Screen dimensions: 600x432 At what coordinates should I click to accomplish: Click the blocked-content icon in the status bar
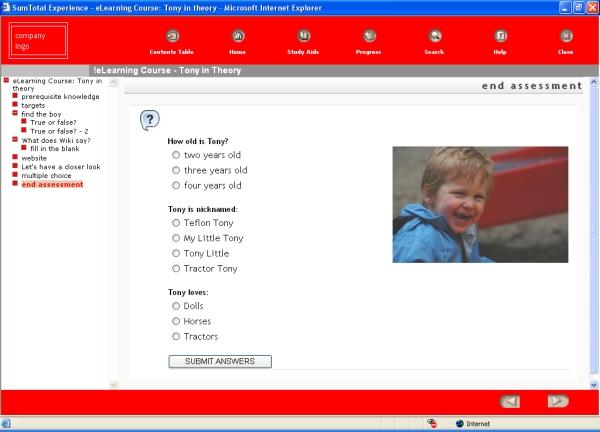point(432,423)
